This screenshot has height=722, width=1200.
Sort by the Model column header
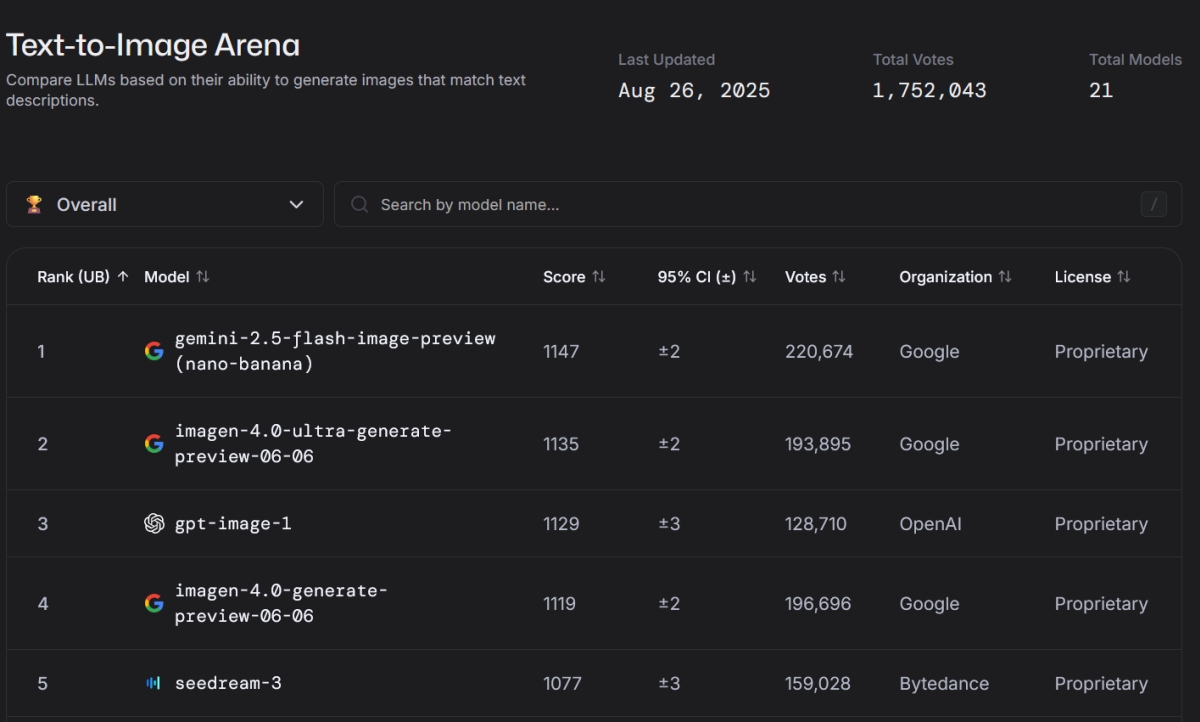177,277
